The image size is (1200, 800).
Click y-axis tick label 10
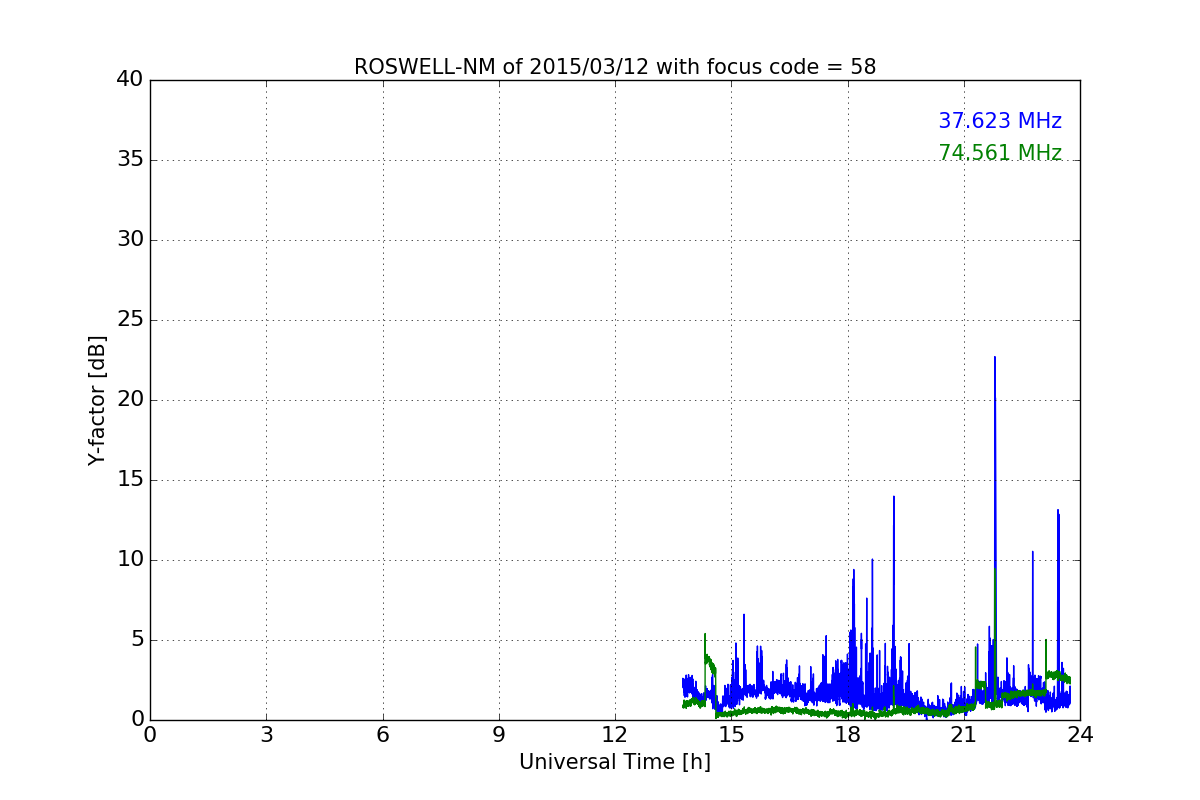pyautogui.click(x=130, y=560)
